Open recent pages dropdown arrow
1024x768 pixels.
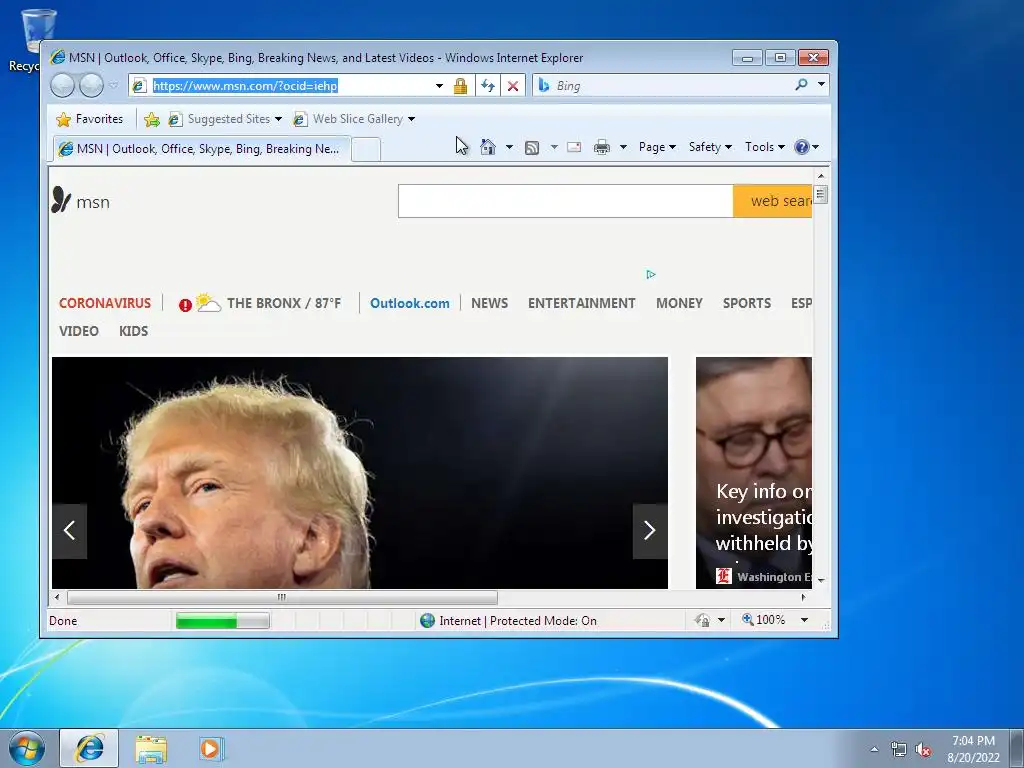[113, 86]
